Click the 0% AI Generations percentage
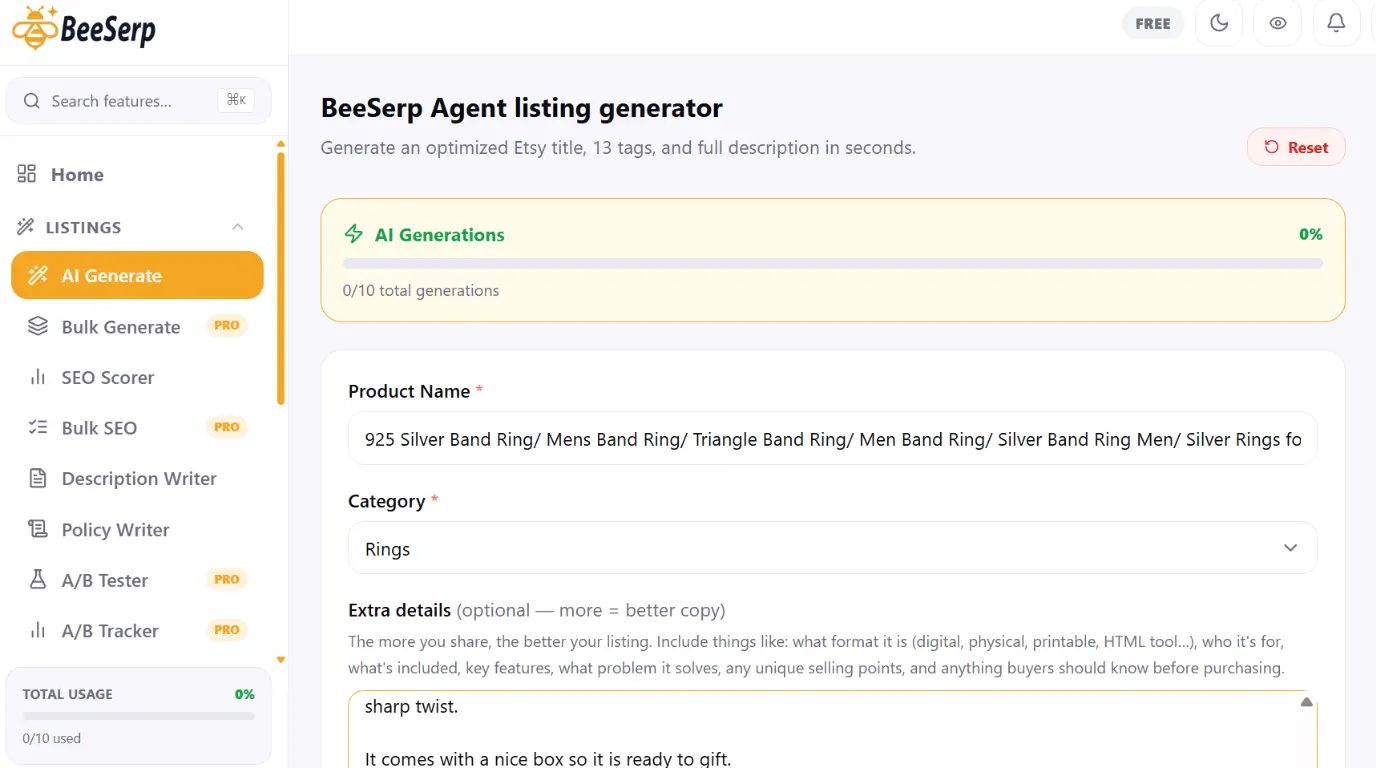Screen dimensions: 1376x768 (1311, 234)
